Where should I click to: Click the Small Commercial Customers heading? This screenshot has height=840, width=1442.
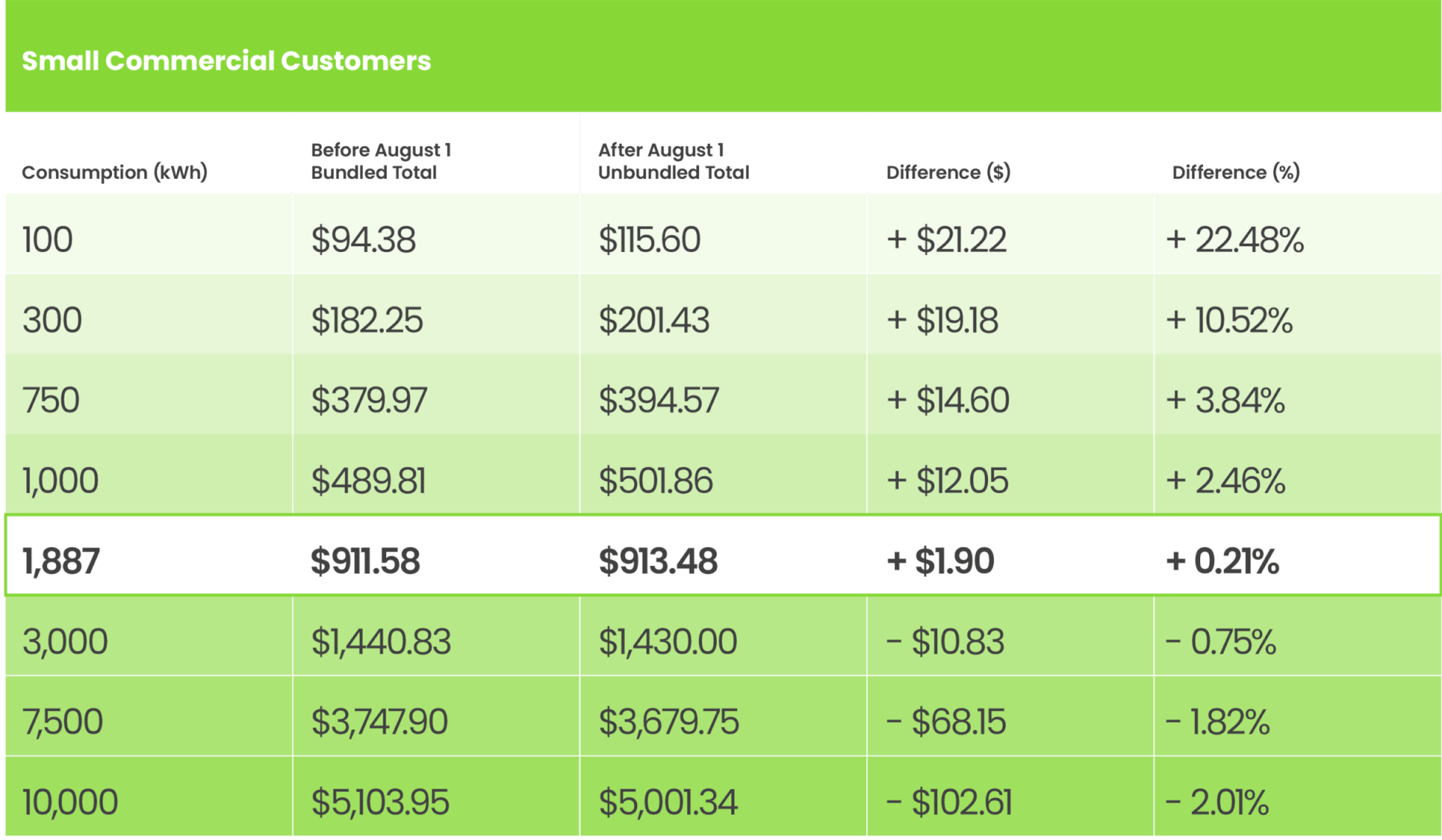(x=226, y=61)
